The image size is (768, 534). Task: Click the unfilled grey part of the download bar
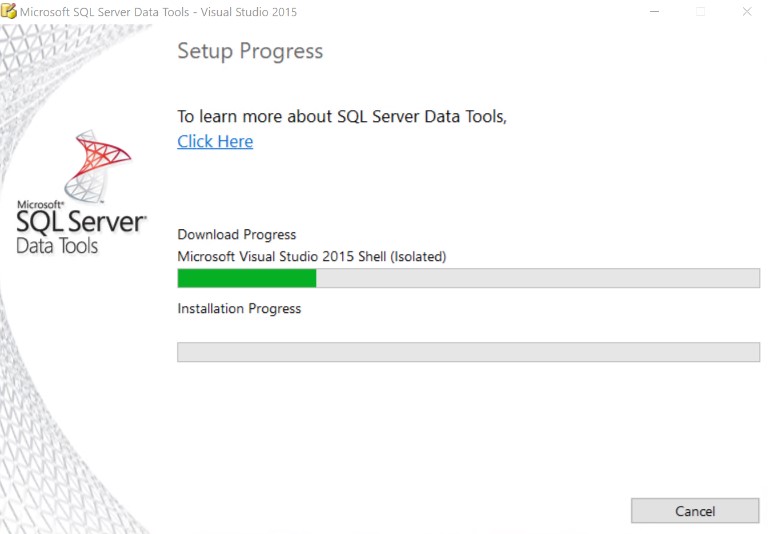coord(537,278)
